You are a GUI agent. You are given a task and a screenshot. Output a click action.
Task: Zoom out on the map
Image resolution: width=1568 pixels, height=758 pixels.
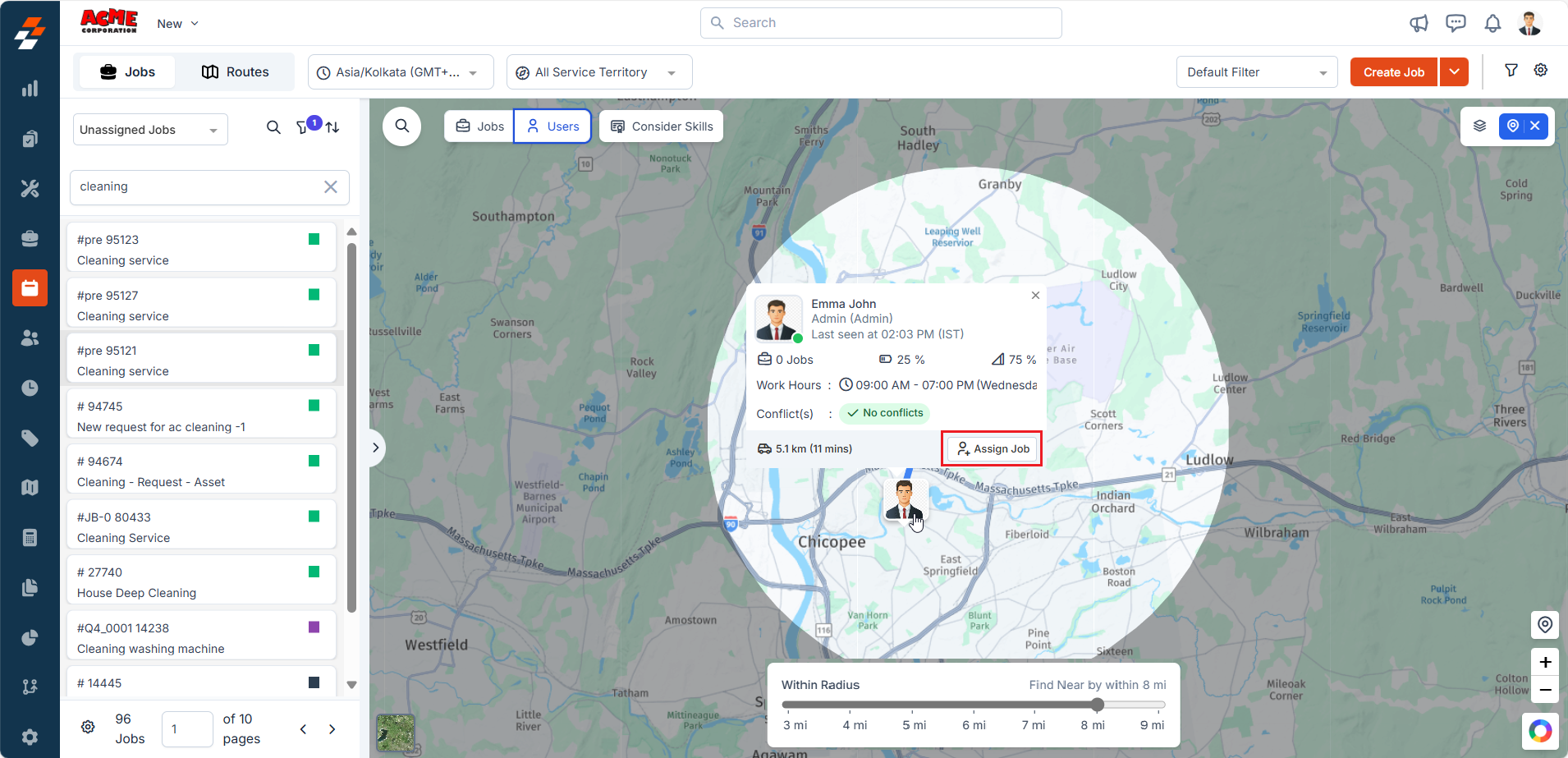1544,690
